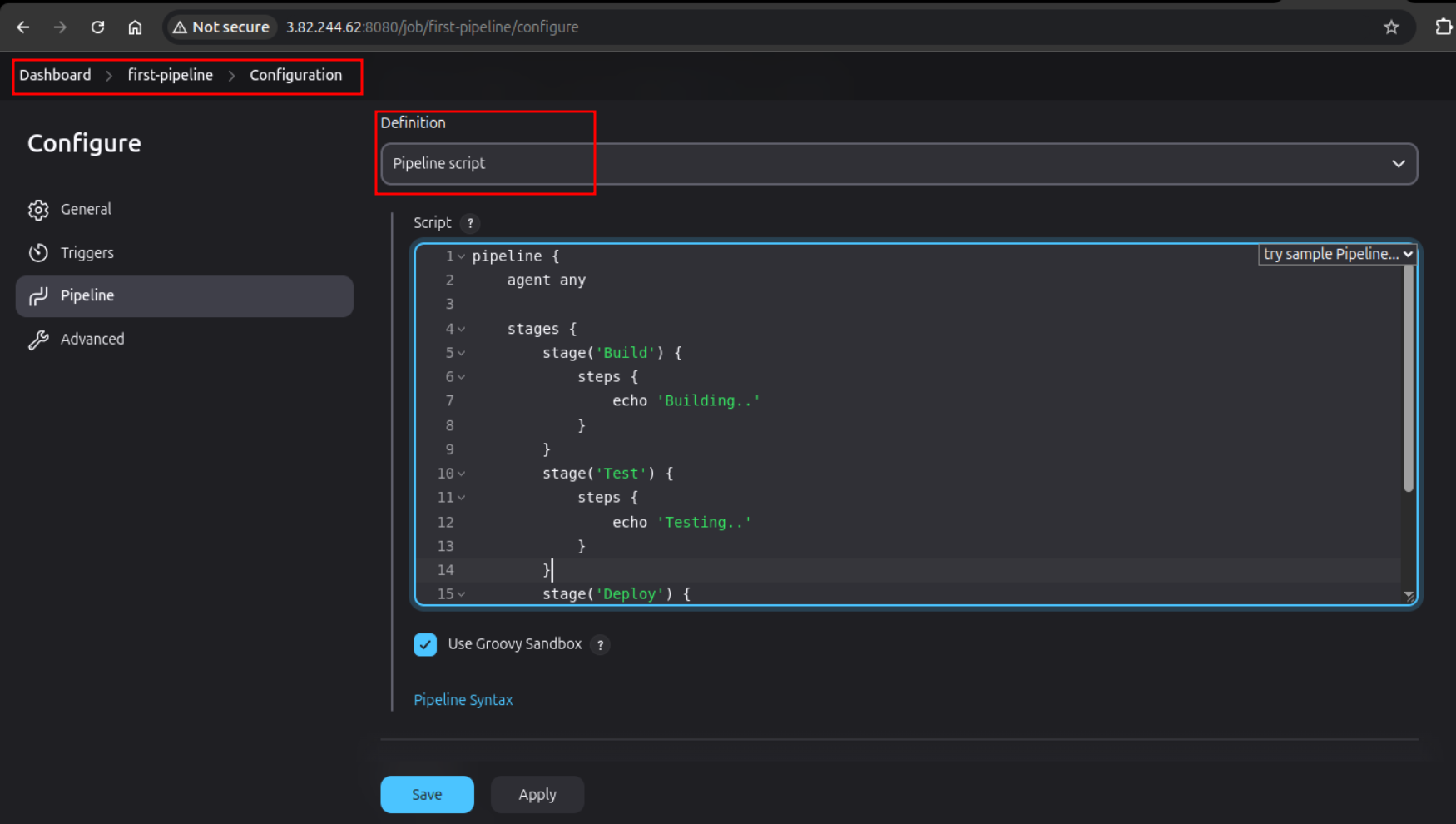This screenshot has height=824, width=1456.
Task: Click the 'Build' string on line 5
Action: (x=625, y=353)
